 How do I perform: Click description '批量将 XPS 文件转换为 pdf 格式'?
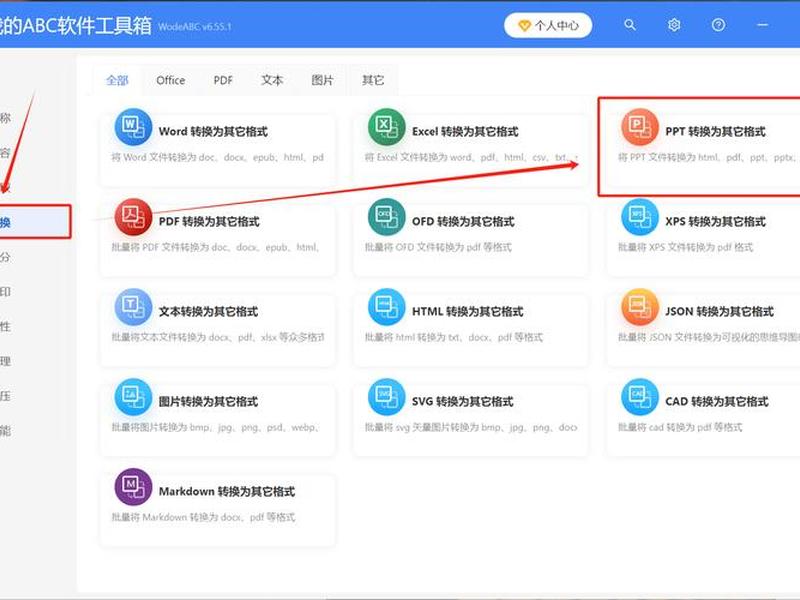(x=686, y=247)
